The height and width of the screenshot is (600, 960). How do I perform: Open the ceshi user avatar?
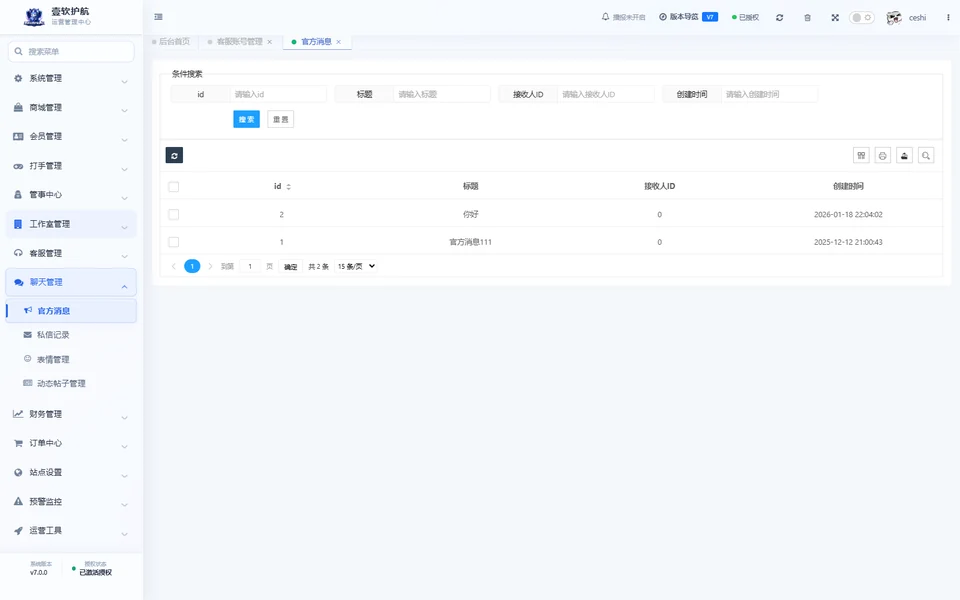[x=894, y=18]
